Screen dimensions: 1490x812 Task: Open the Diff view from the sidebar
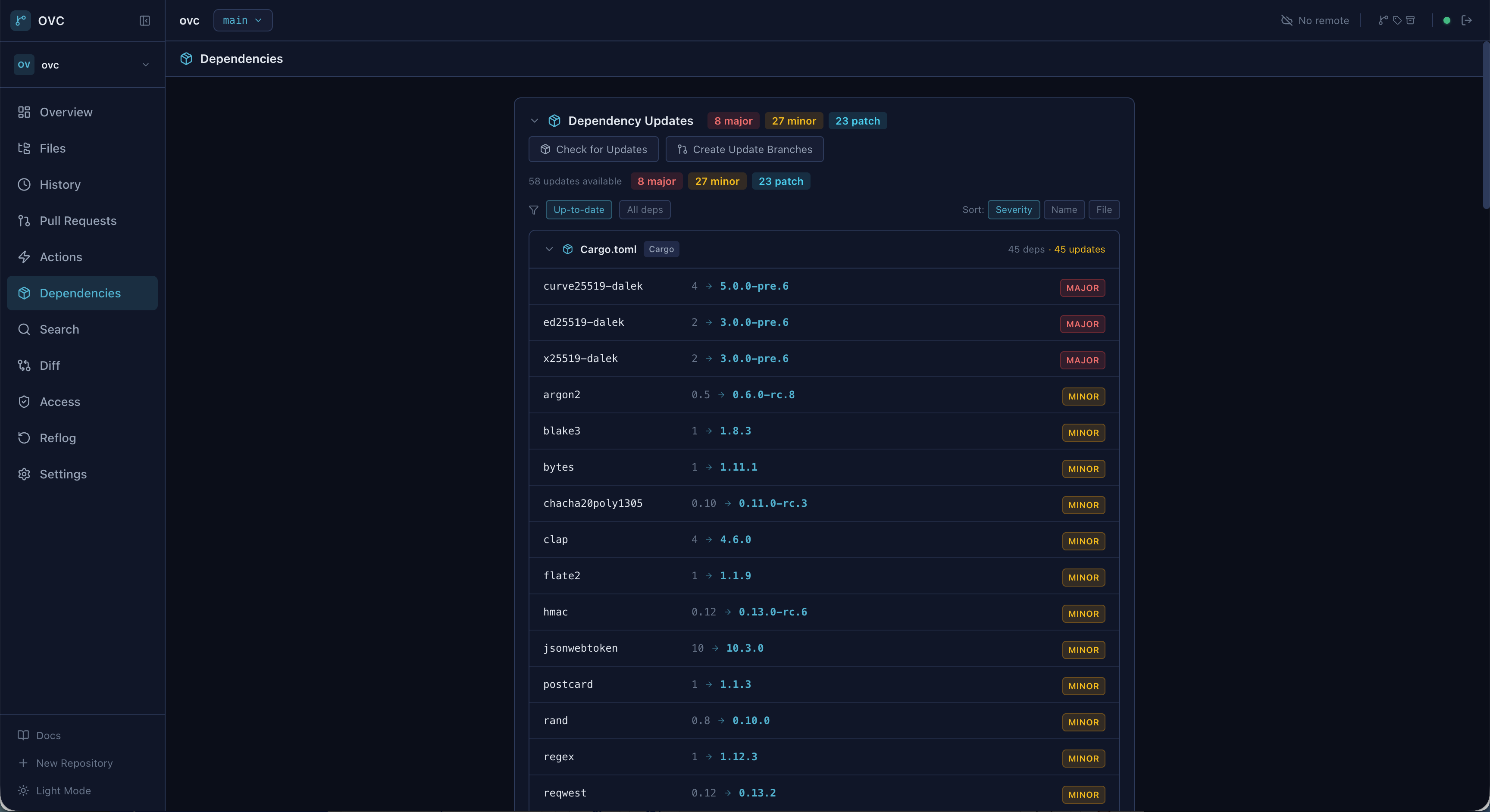tap(49, 365)
